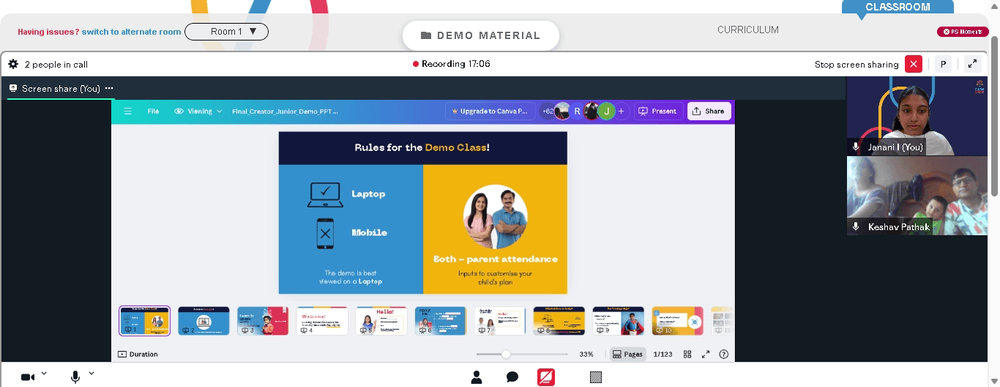The width and height of the screenshot is (1000, 387).
Task: Click the P button in call header
Action: click(943, 64)
